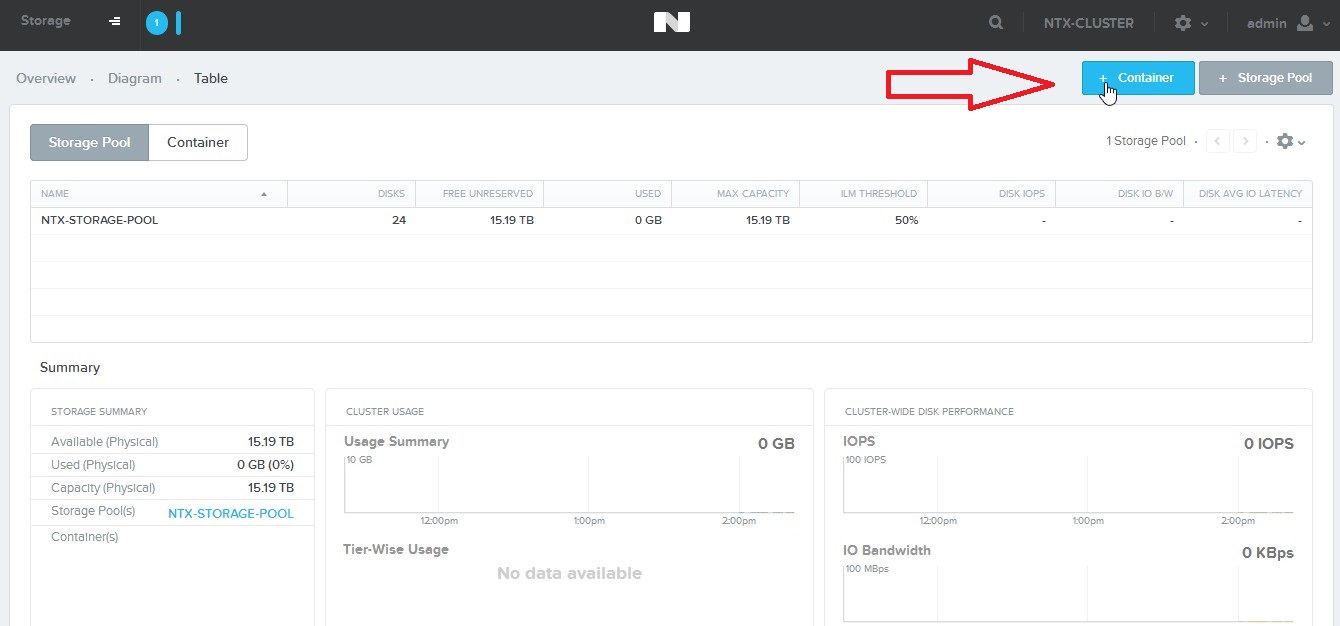The image size is (1340, 626).
Task: Go to next page of storage pools
Action: pos(1245,142)
